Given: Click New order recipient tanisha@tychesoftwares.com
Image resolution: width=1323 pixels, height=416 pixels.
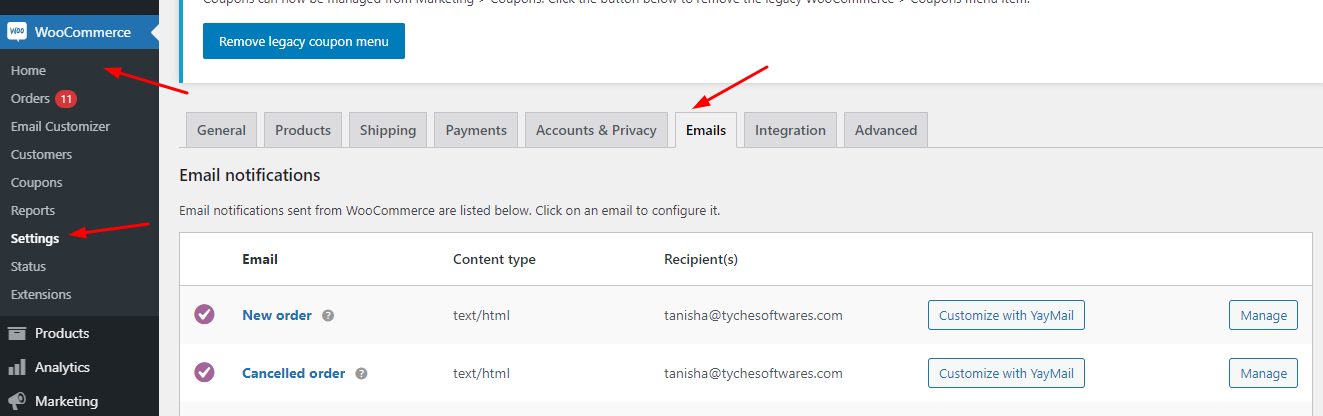Looking at the screenshot, I should click(753, 315).
